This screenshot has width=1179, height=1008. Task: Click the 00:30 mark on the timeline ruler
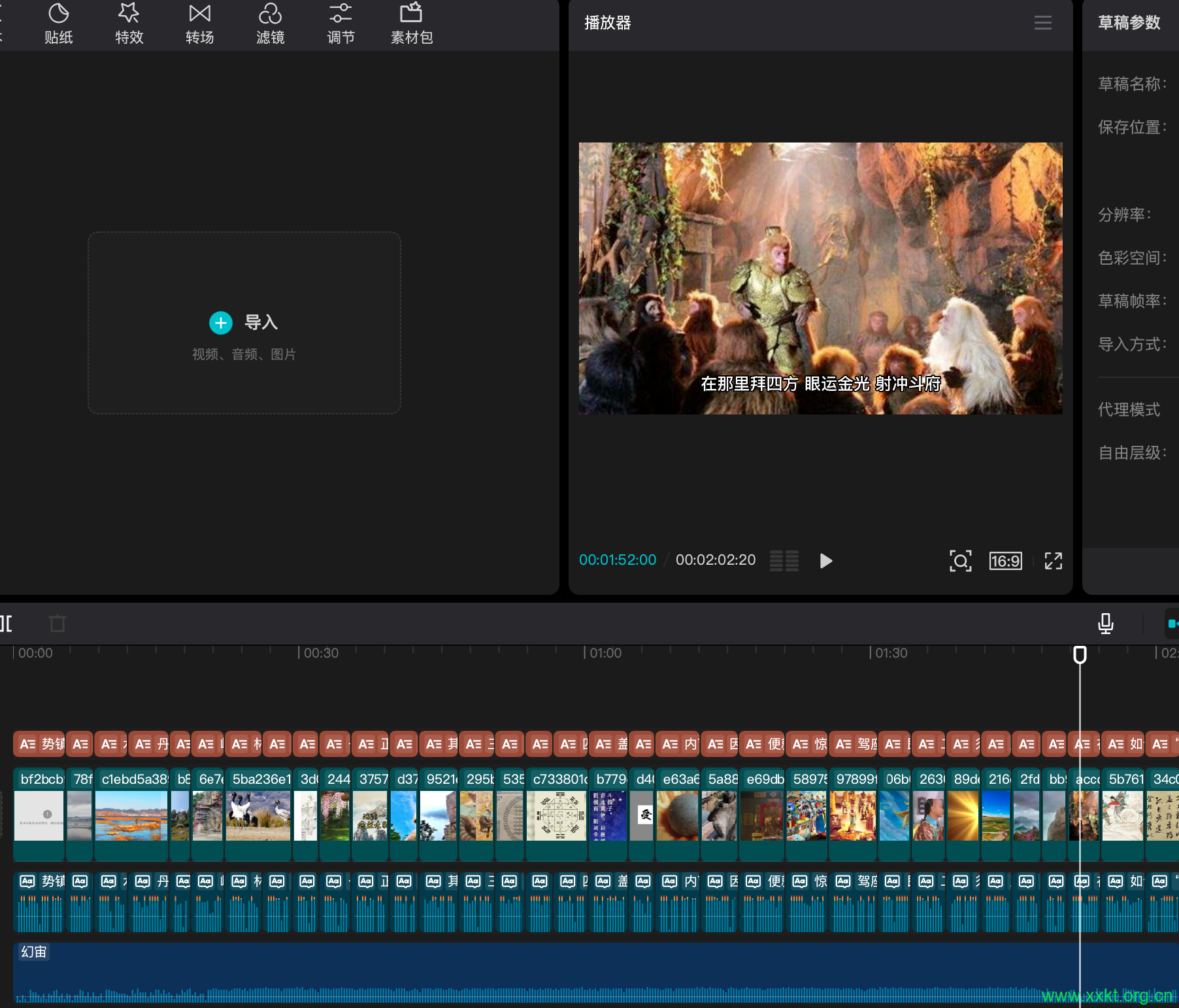pyautogui.click(x=321, y=653)
